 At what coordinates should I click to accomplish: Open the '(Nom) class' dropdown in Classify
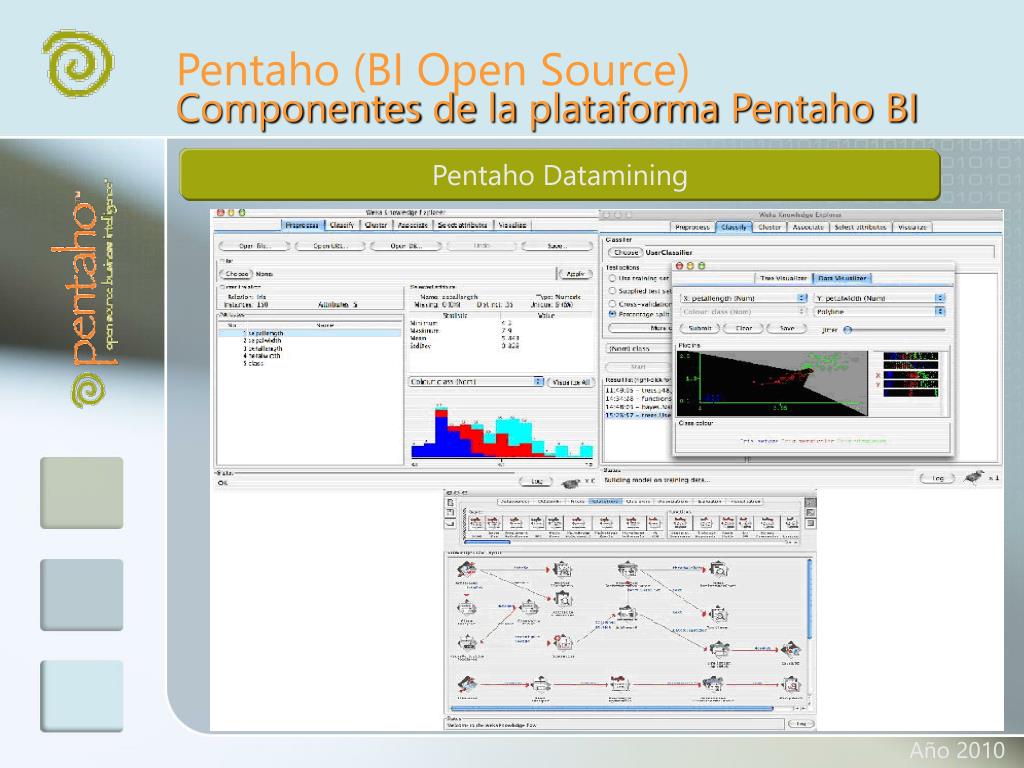coord(638,349)
